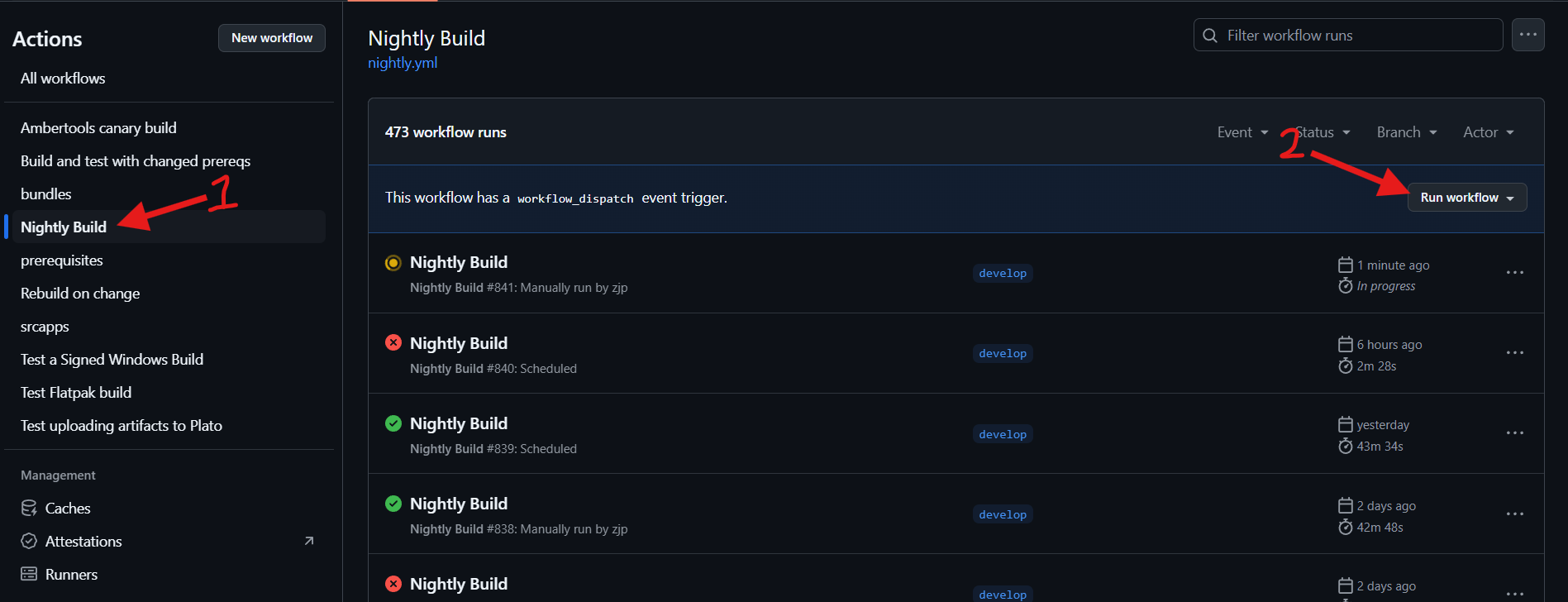Expand the Event filter dropdown

point(1242,132)
